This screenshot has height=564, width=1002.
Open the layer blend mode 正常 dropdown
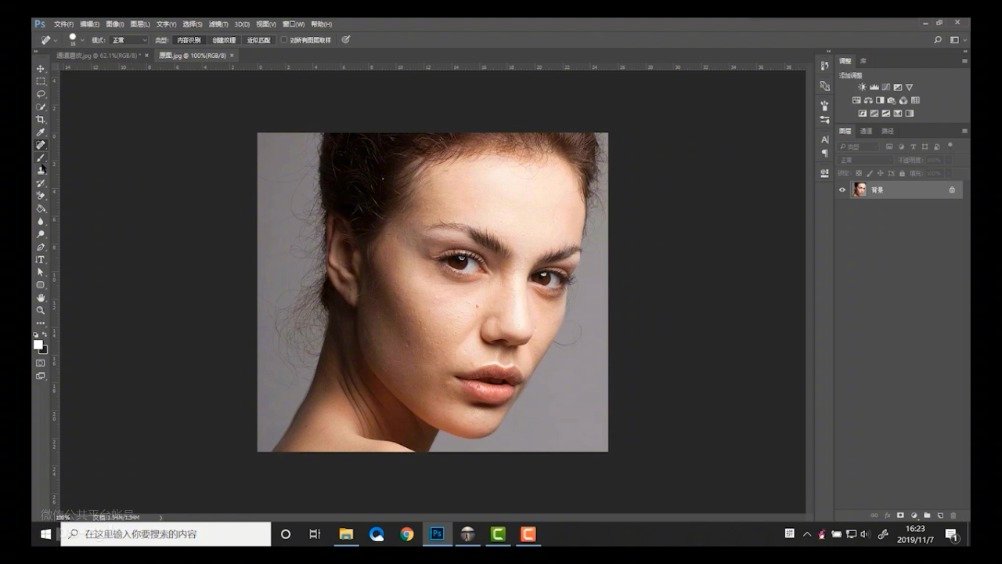(x=863, y=160)
